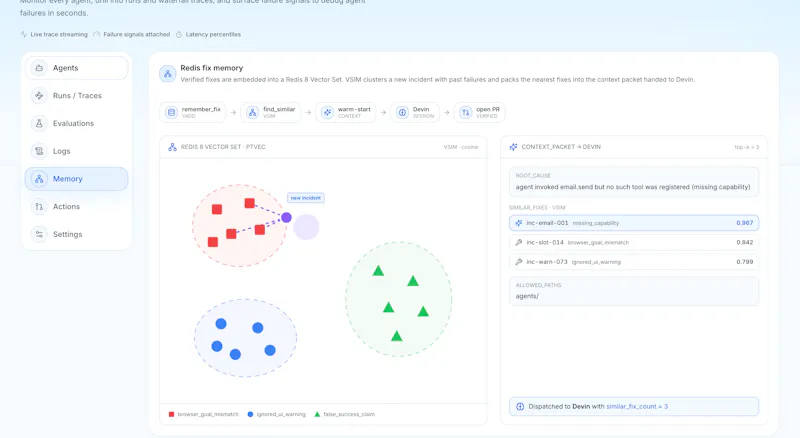Click the Latency percentiles clock icon
Screen dimensions: 800x438
point(179,35)
